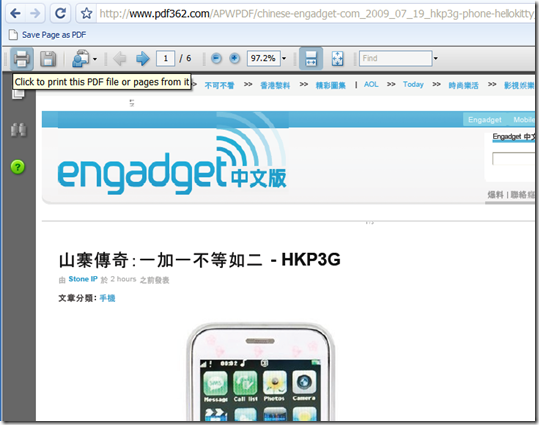
Task: Zoom out with the minus button
Action: pyautogui.click(x=216, y=58)
